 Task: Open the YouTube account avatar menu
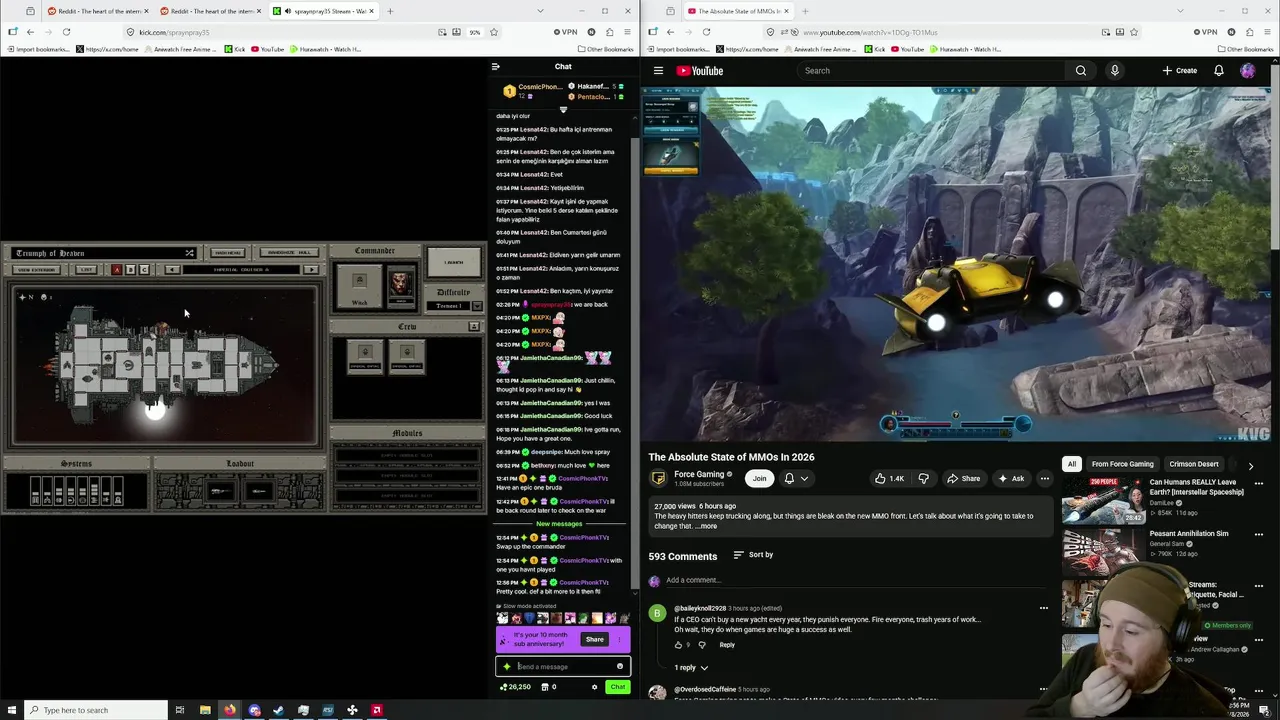(x=1248, y=71)
